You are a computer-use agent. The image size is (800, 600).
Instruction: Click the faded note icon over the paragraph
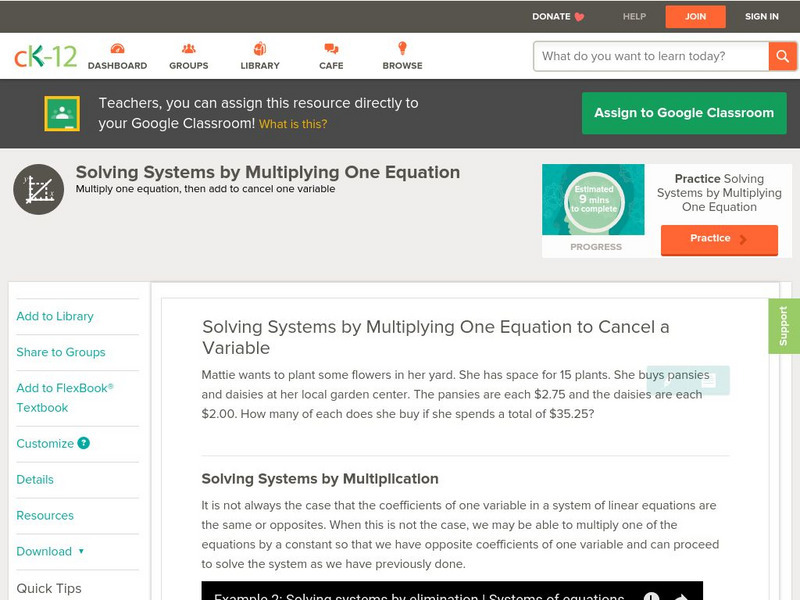(708, 381)
